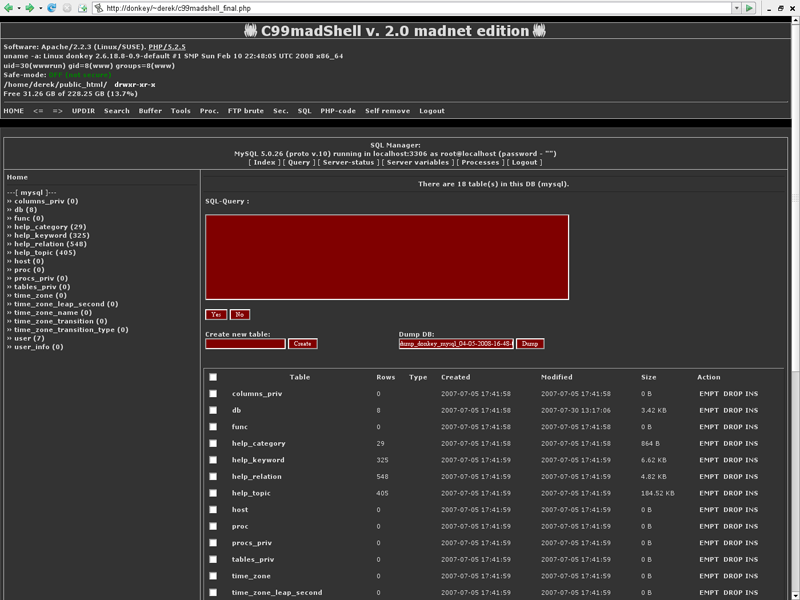This screenshot has width=800, height=600.
Task: Open the Server-status link
Action: (x=348, y=162)
